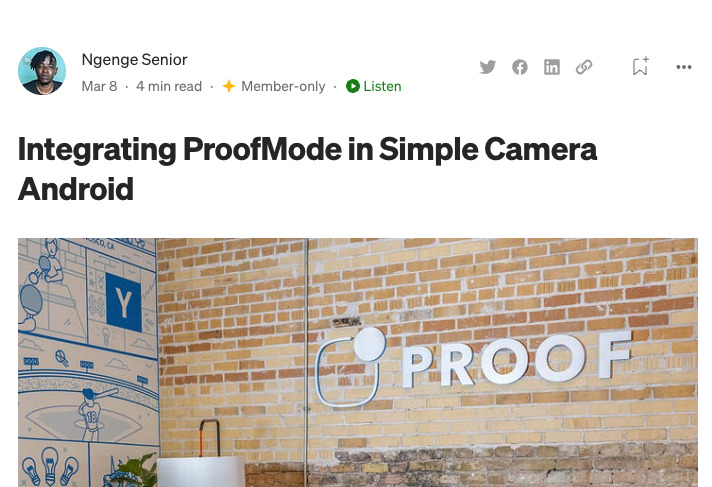Screen dimensions: 712x487
Task: Click the green Listen play icon
Action: 352,86
